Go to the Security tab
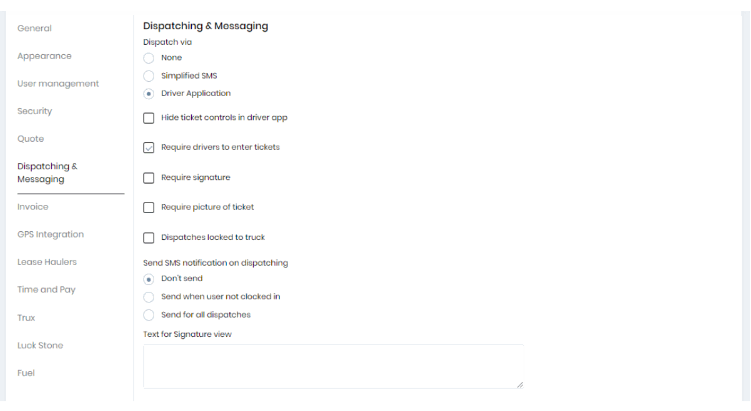Image resolution: width=751 pixels, height=411 pixels. click(35, 111)
